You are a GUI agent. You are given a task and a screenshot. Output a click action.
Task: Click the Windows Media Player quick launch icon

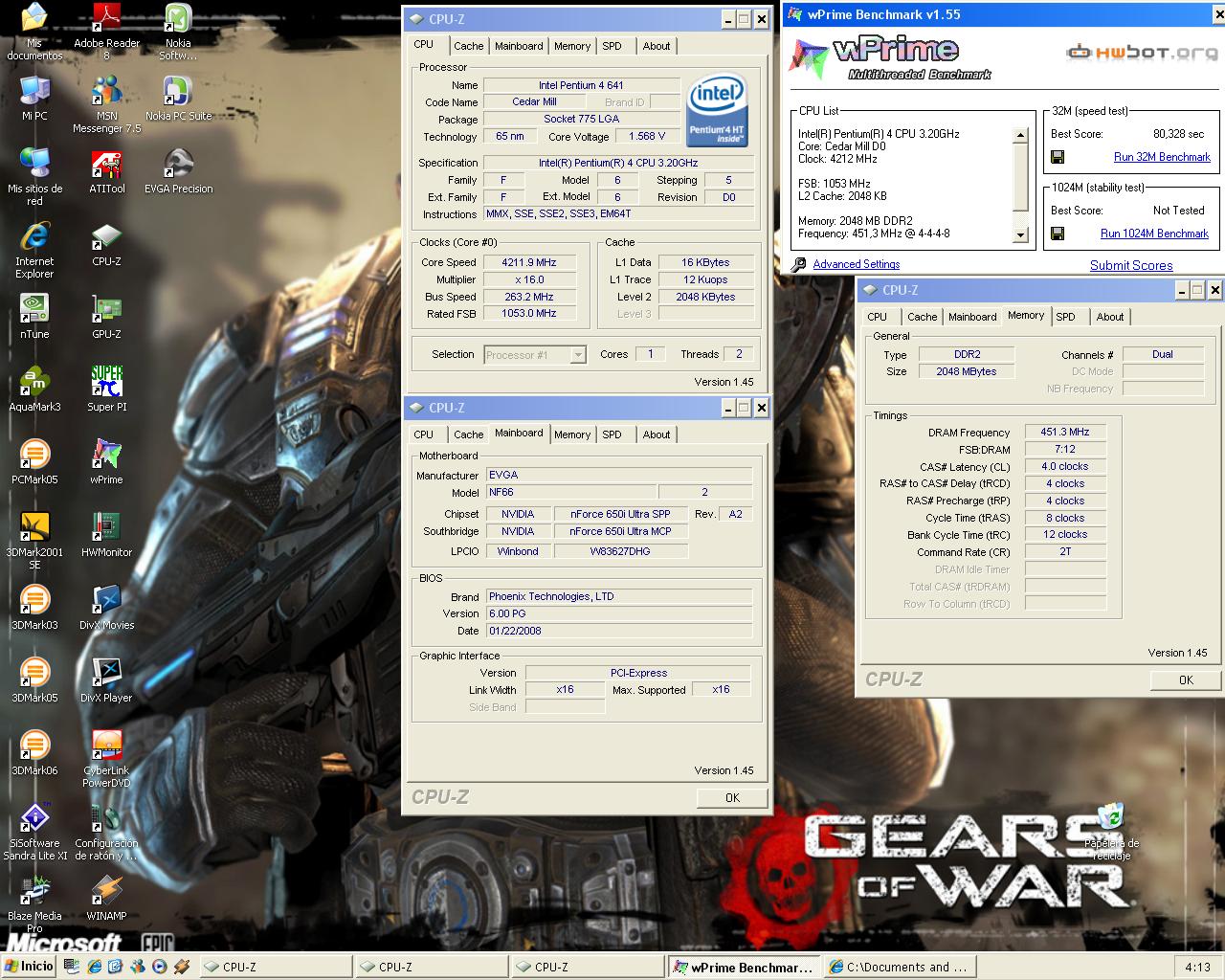(160, 967)
